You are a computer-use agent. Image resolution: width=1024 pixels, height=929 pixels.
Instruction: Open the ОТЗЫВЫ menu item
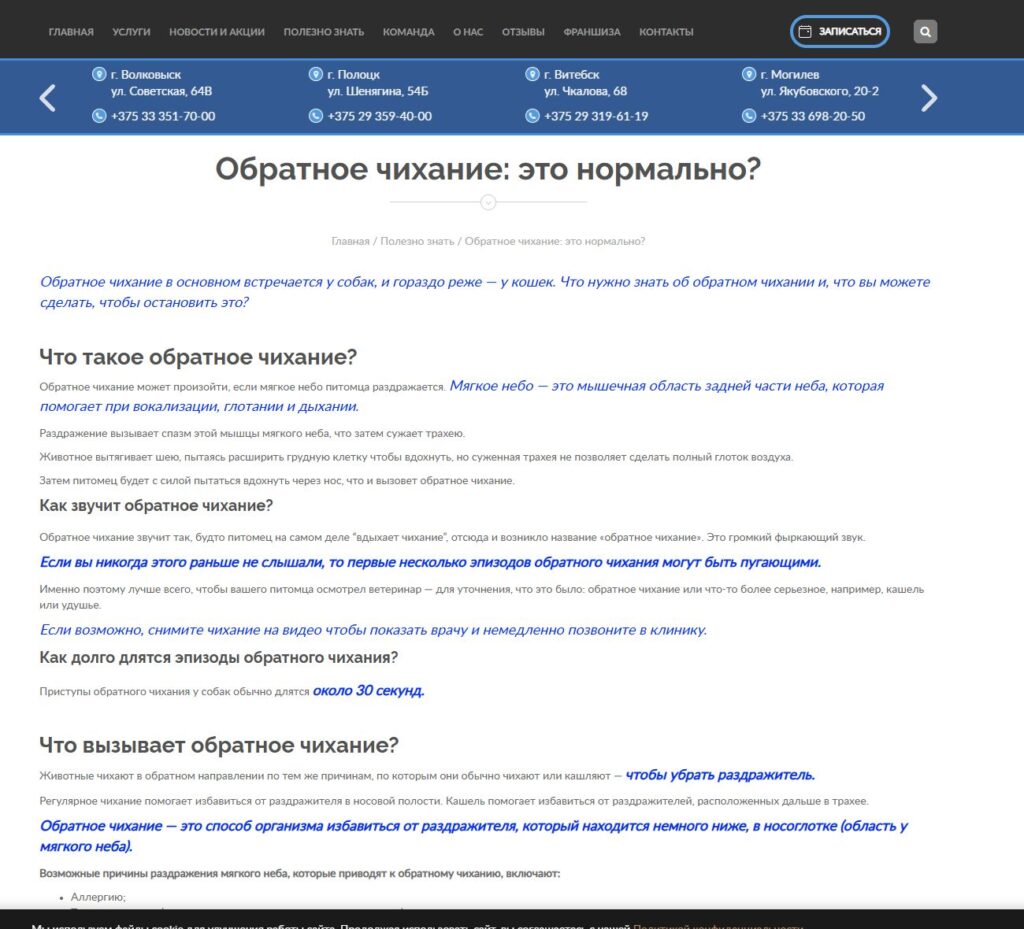click(x=523, y=32)
